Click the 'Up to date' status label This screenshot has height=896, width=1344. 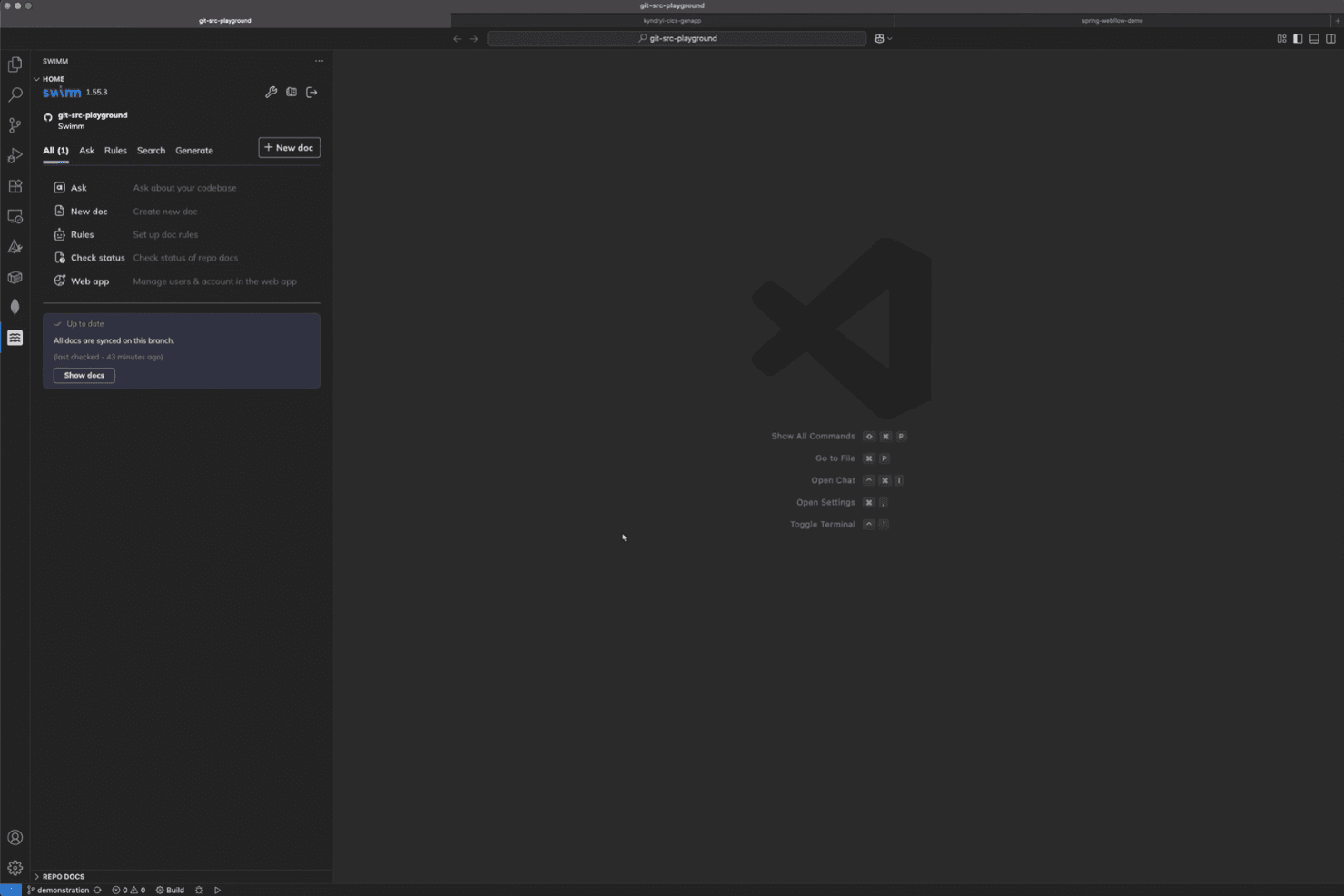[x=84, y=323]
